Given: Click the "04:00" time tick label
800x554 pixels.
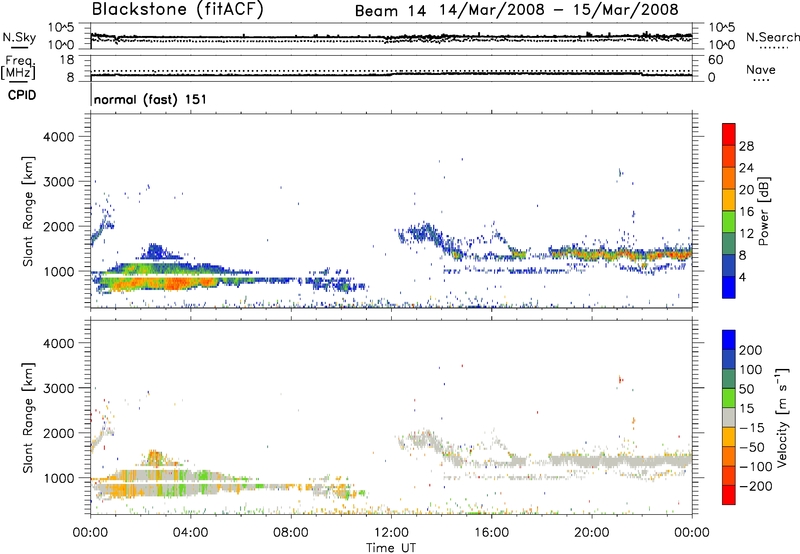Looking at the screenshot, I should [191, 533].
